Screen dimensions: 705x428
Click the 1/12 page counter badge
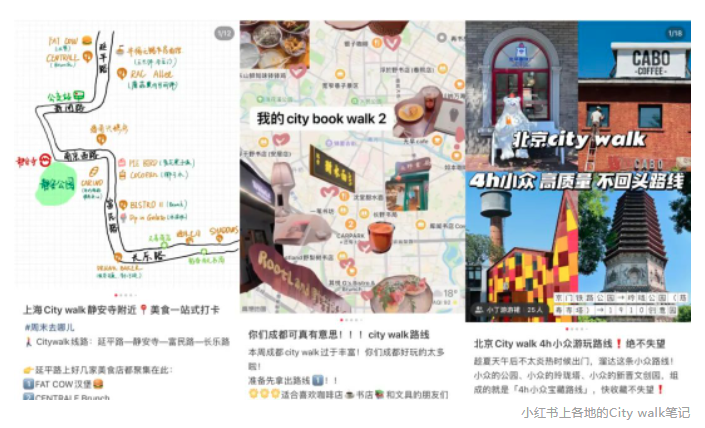tap(224, 33)
